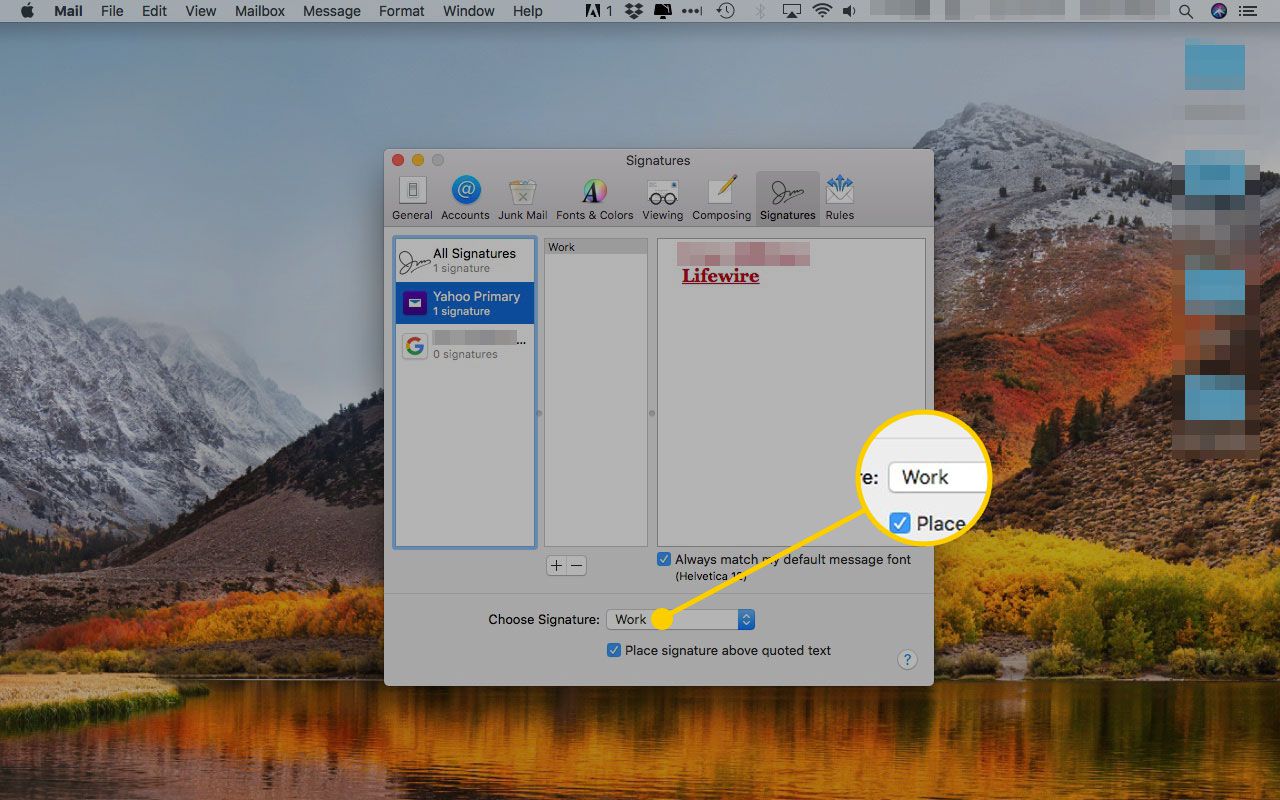1280x800 pixels.
Task: Open the Accounts preferences pane
Action: coord(465,197)
